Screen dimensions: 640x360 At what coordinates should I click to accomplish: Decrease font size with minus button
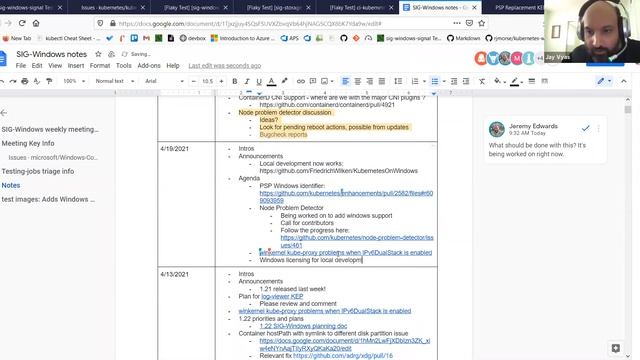tap(194, 81)
